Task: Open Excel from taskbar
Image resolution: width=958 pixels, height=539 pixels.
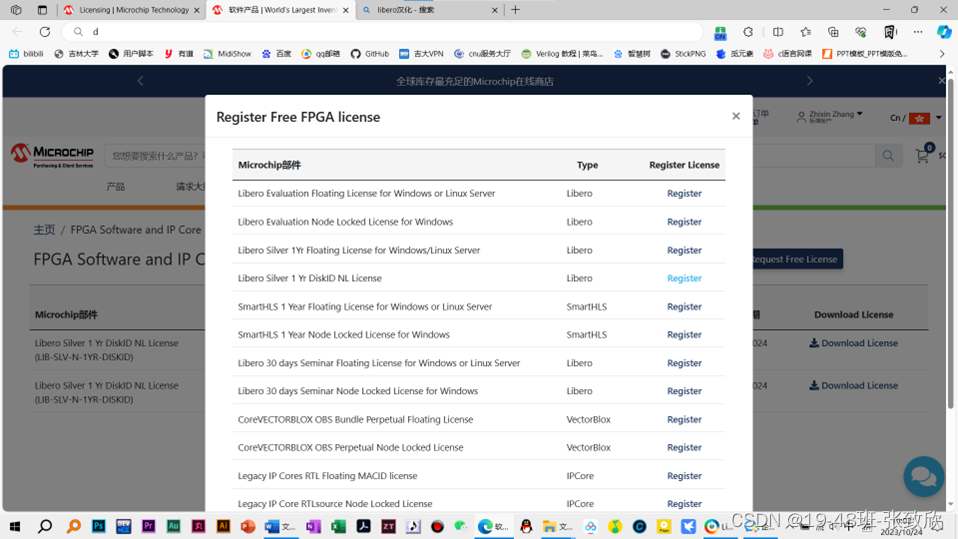Action: point(338,526)
